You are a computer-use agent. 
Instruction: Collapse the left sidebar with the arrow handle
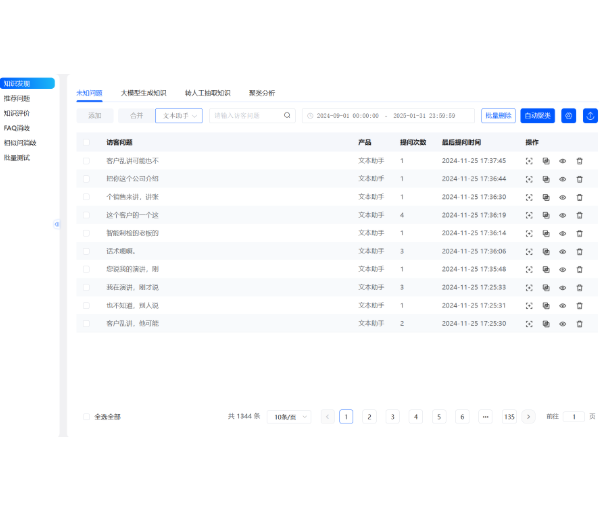tap(57, 223)
